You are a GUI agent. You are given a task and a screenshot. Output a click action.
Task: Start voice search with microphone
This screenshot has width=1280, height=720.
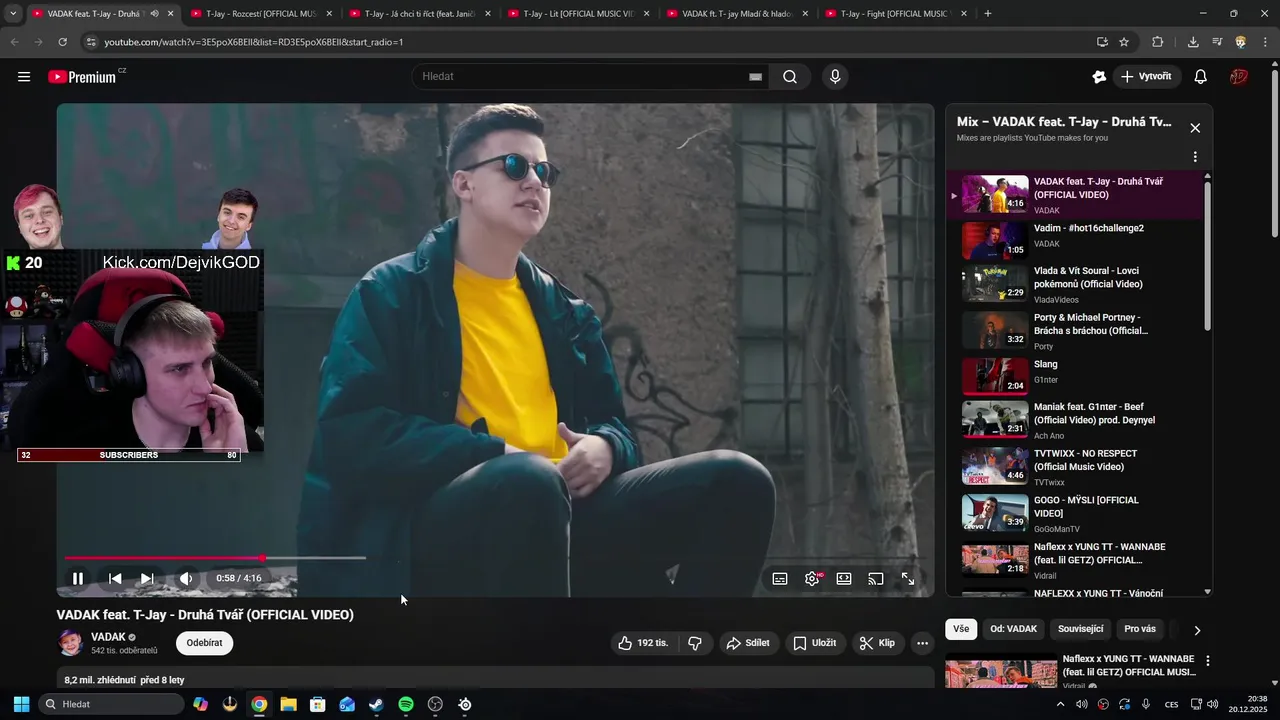coord(835,77)
